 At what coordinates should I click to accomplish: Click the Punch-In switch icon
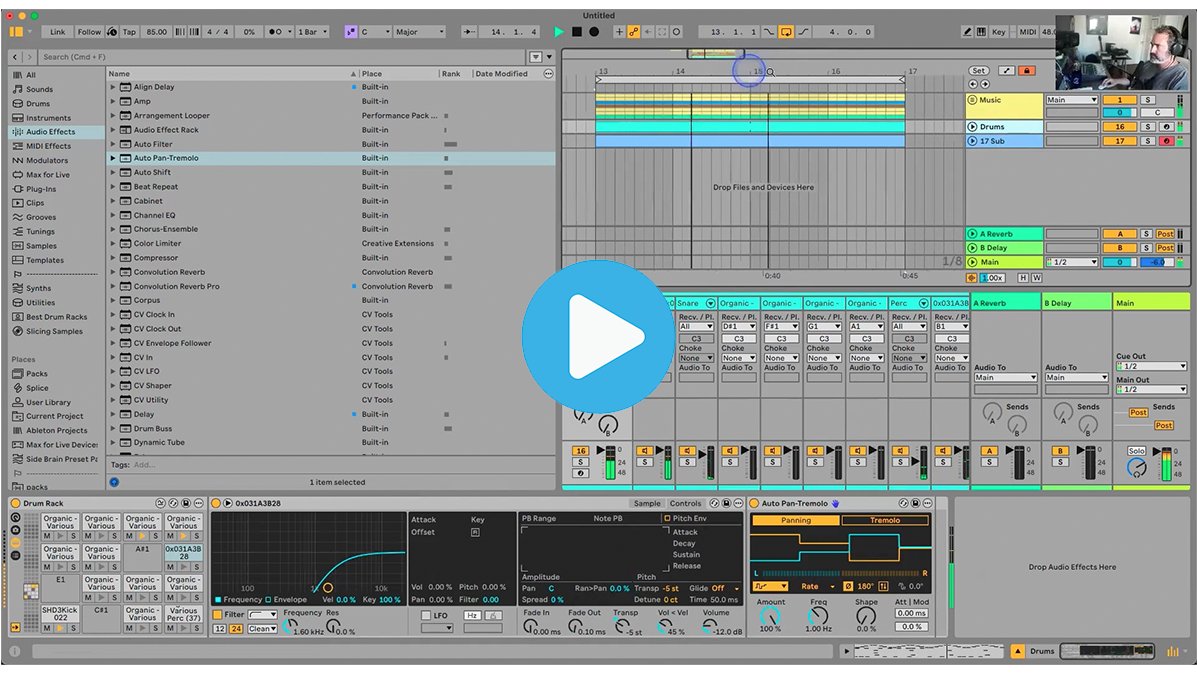click(770, 32)
